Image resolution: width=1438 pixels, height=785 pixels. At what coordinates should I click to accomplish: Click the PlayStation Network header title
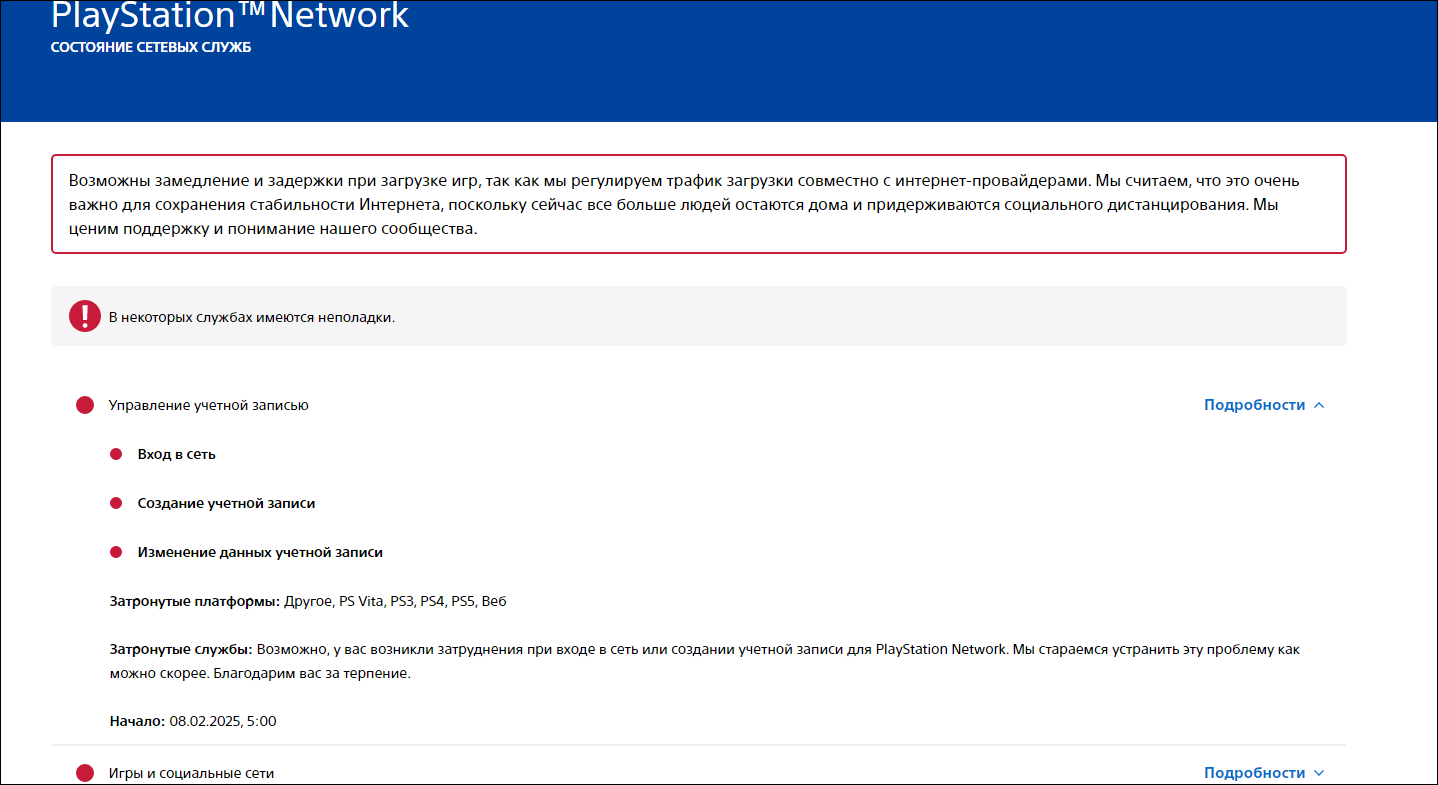[x=230, y=16]
